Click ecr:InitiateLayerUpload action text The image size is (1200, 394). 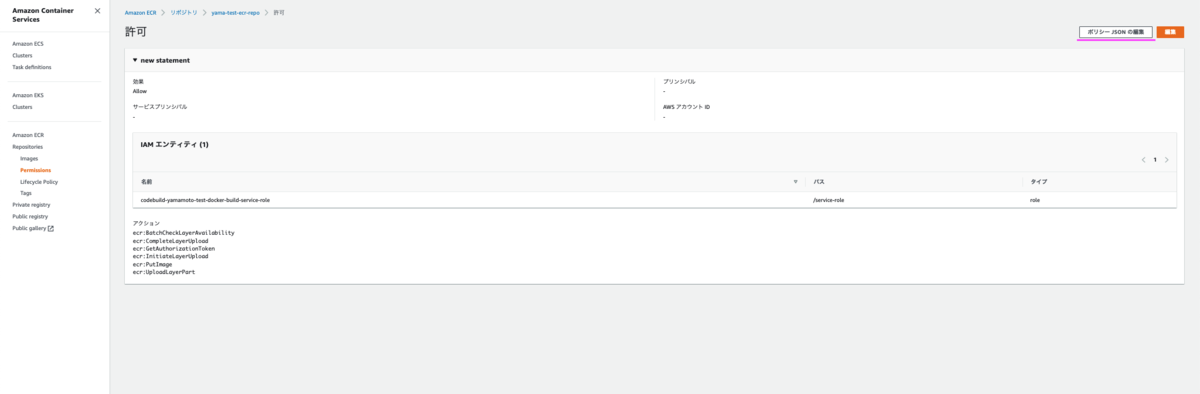[x=171, y=256]
